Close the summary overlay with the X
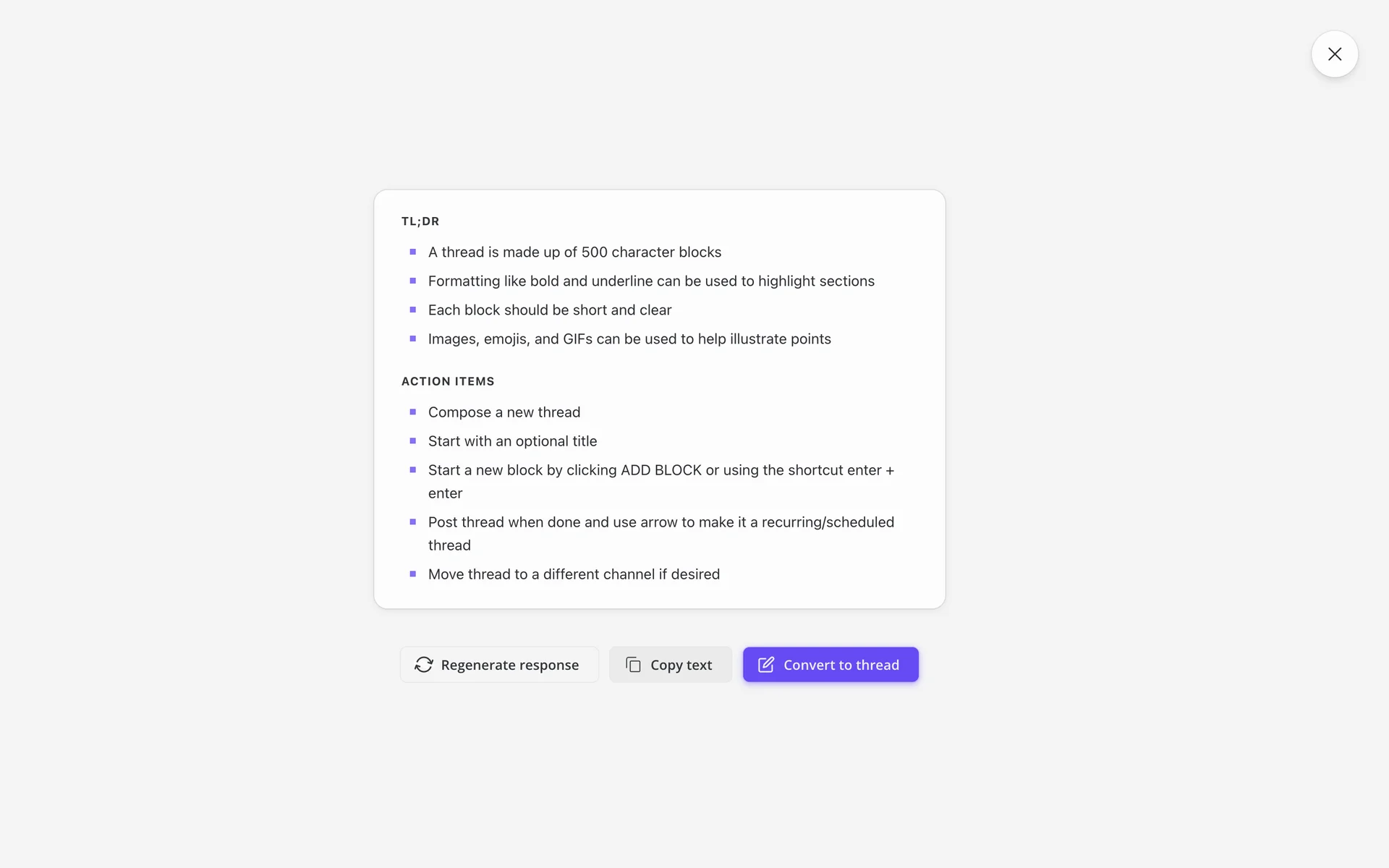The height and width of the screenshot is (868, 1389). click(1334, 54)
